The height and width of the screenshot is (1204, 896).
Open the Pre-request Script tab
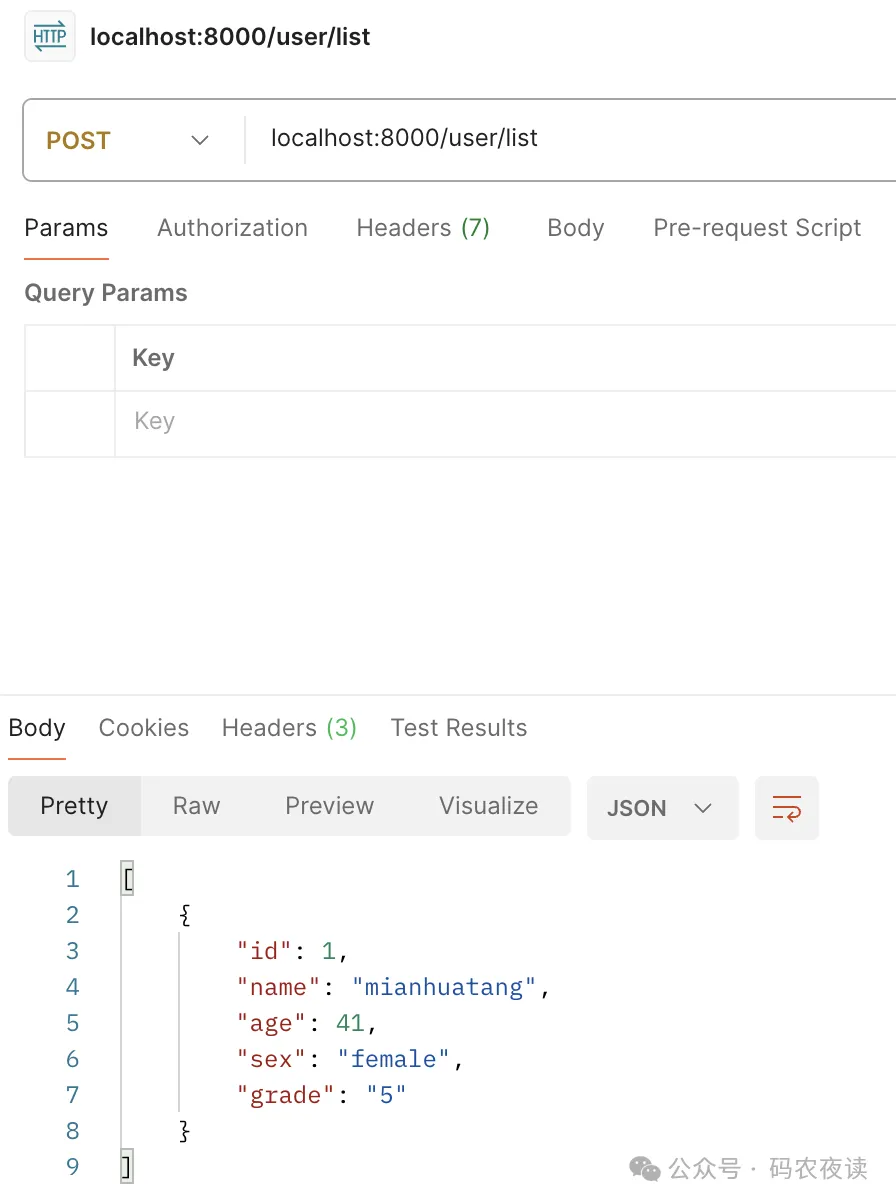pos(757,228)
